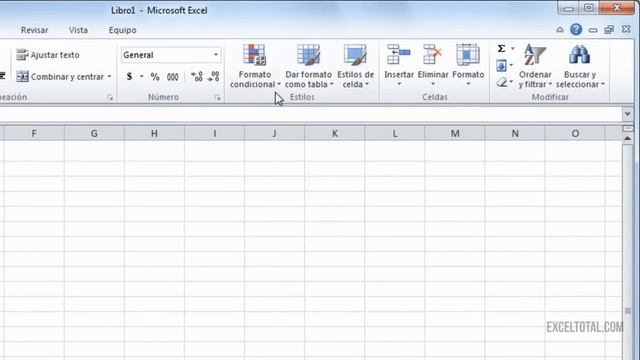Increase decimal places

pos(197,76)
